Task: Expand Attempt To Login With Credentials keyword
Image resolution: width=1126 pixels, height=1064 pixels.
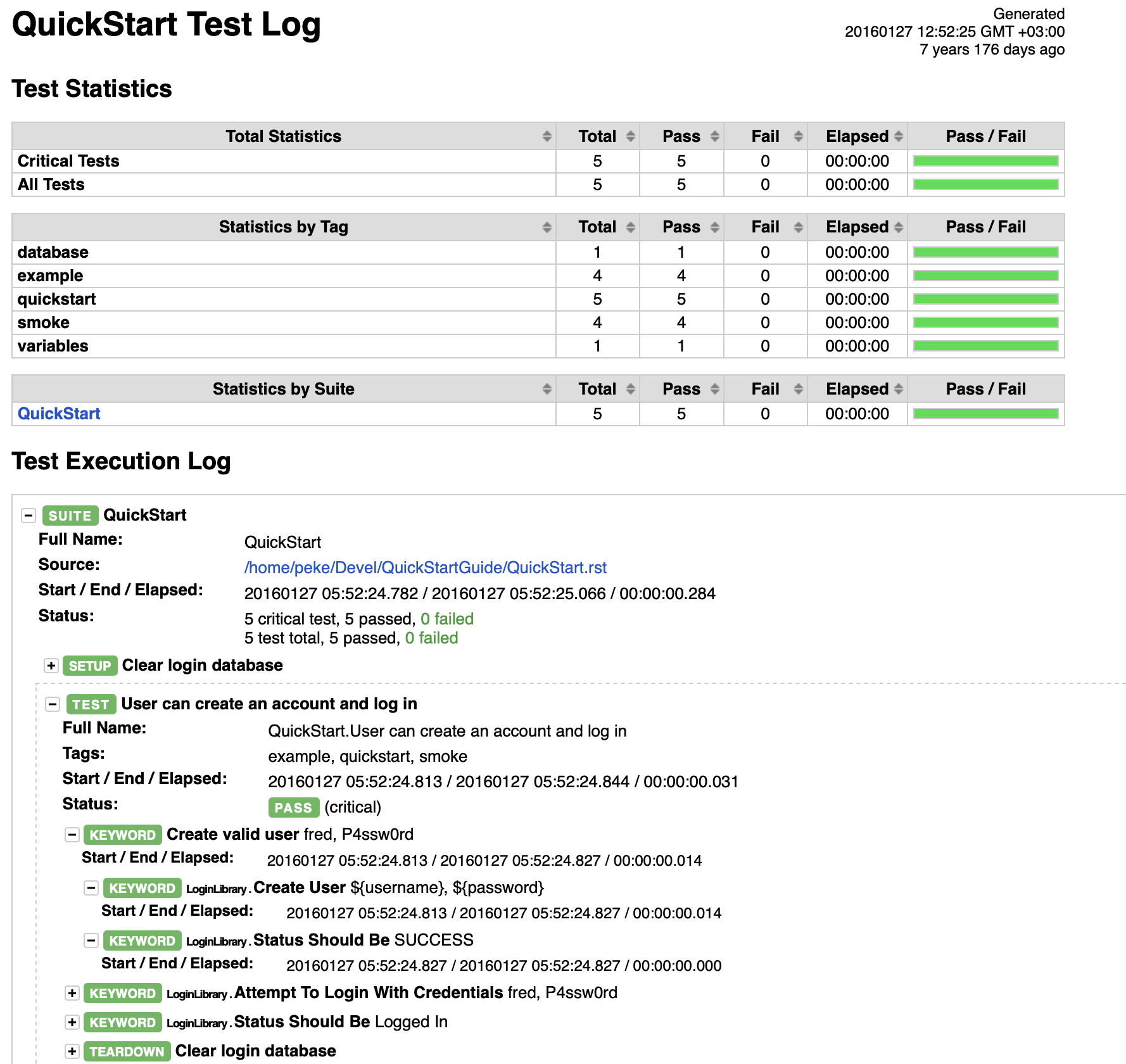Action: coord(72,993)
